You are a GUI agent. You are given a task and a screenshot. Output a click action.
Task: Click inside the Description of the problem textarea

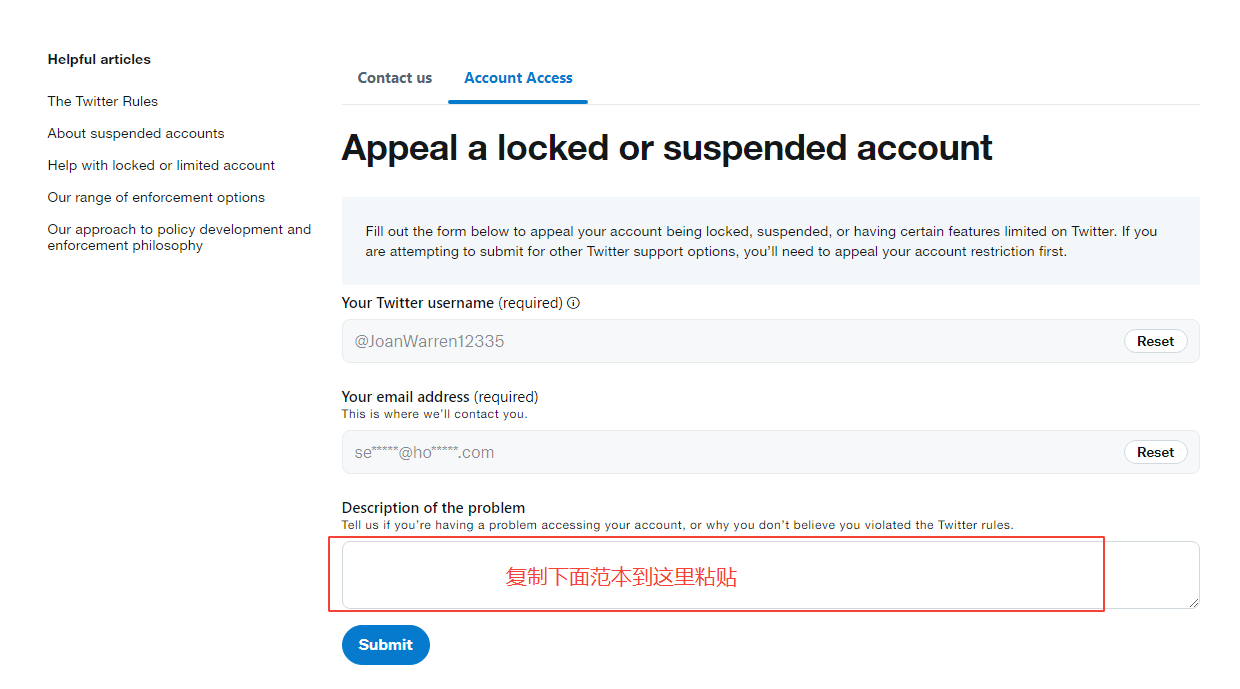point(770,575)
